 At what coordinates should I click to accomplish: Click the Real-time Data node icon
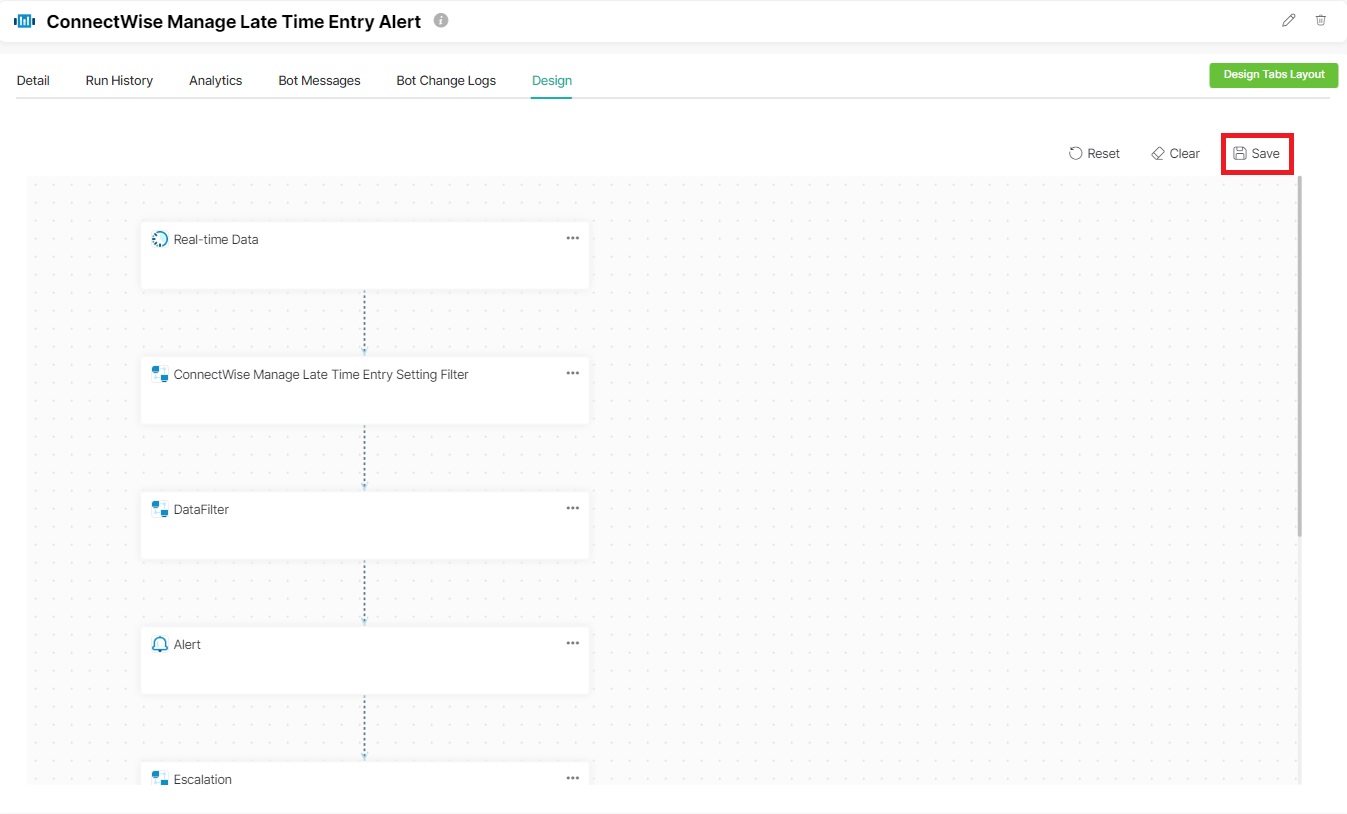point(160,239)
